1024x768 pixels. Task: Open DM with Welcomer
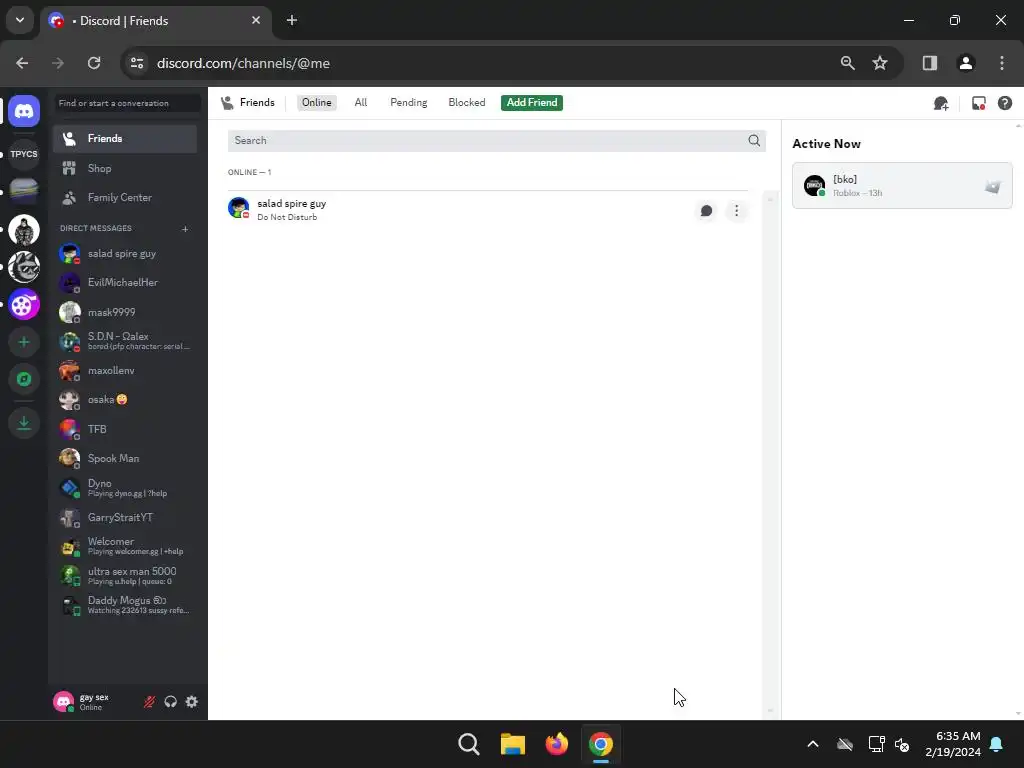125,546
